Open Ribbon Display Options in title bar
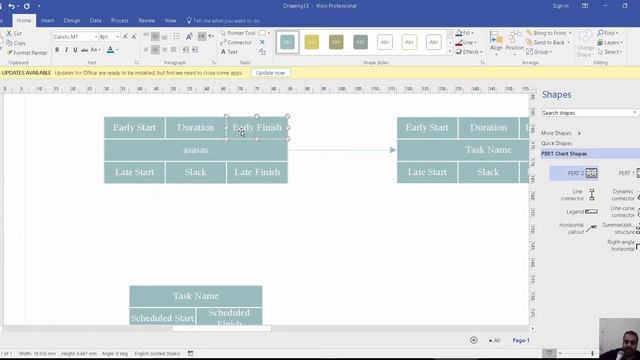This screenshot has height=360, width=640. click(x=585, y=6)
